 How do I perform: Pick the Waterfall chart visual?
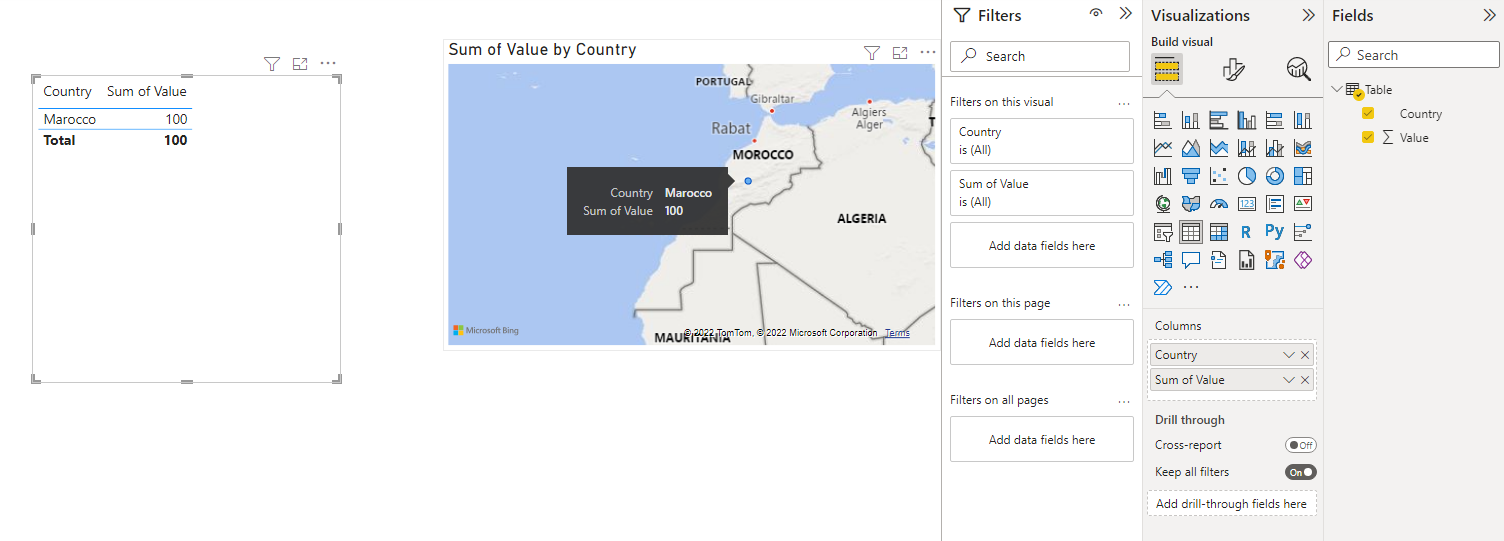pos(1162,176)
